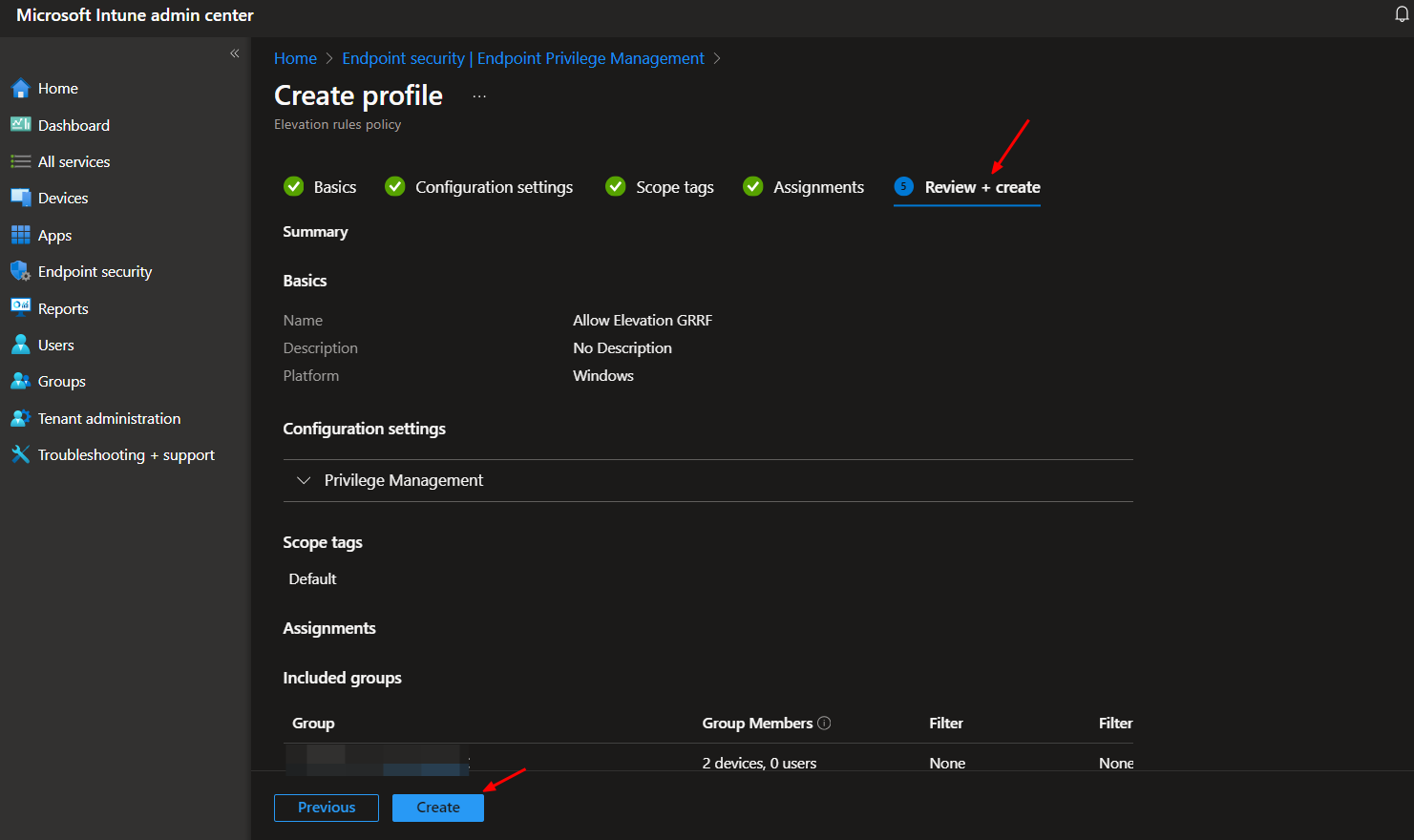
Task: Click the Allow Elevation GRRF name value
Action: click(643, 321)
